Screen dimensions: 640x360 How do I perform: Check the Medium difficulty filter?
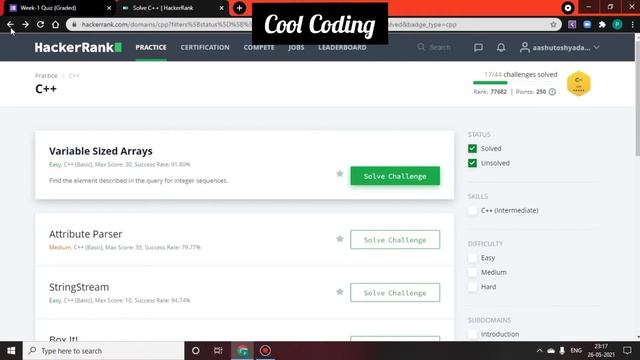click(x=472, y=272)
